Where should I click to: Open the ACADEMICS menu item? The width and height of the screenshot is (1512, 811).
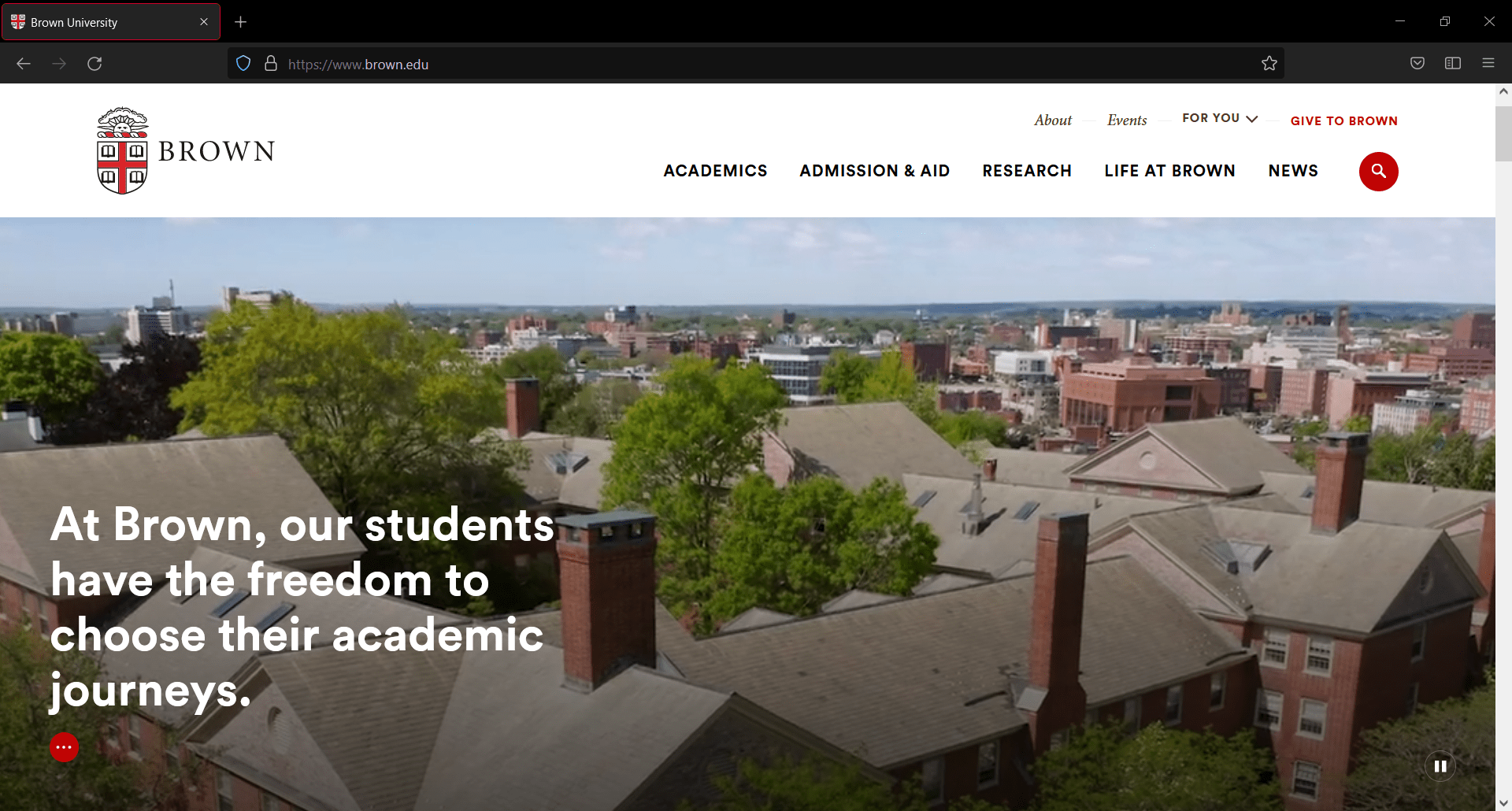(x=715, y=171)
